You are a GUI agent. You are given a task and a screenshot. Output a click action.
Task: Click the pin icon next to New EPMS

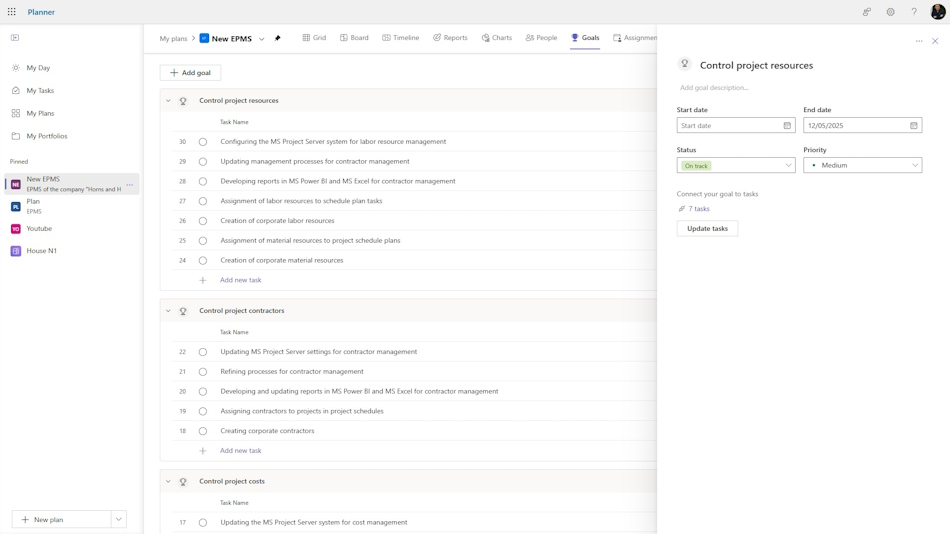pos(277,38)
